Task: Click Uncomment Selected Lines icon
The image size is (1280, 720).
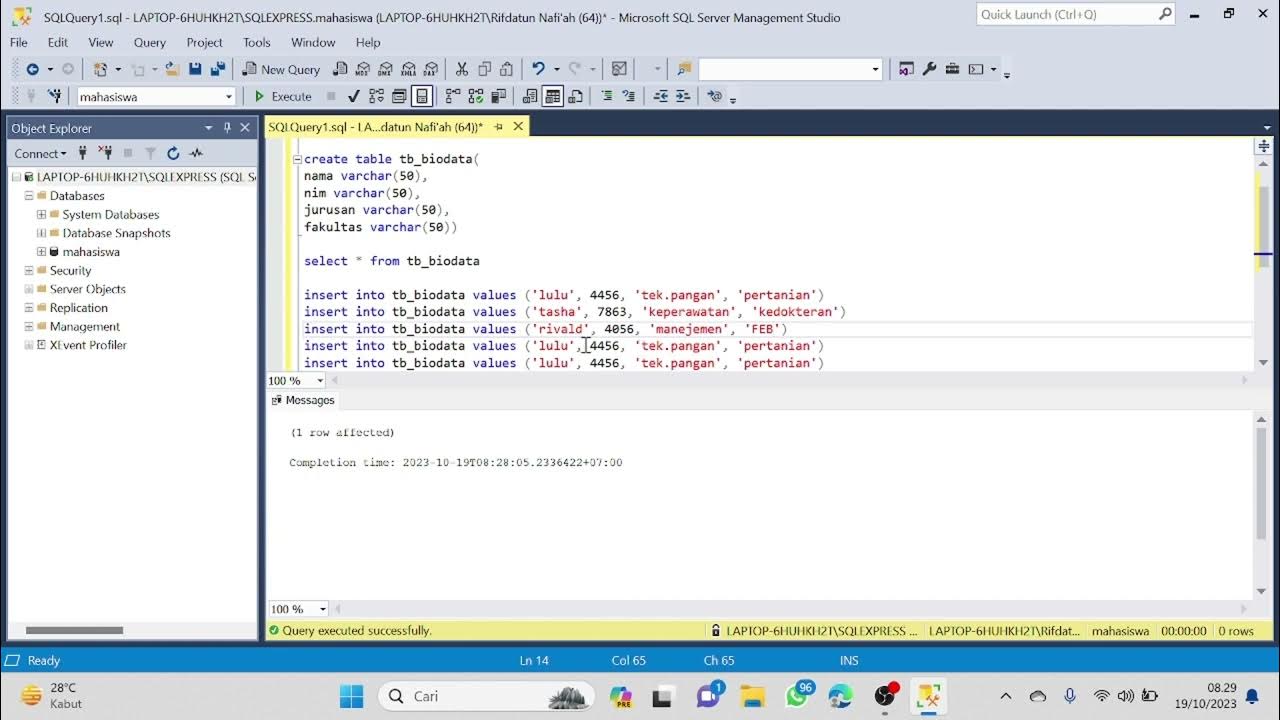Action: 628,96
